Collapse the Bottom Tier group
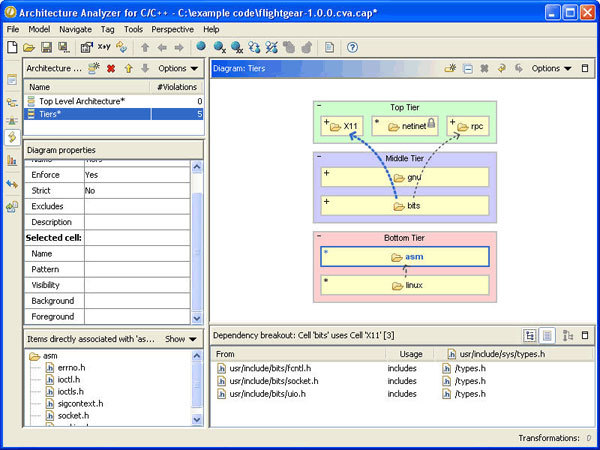The height and width of the screenshot is (450, 600). click(x=319, y=236)
